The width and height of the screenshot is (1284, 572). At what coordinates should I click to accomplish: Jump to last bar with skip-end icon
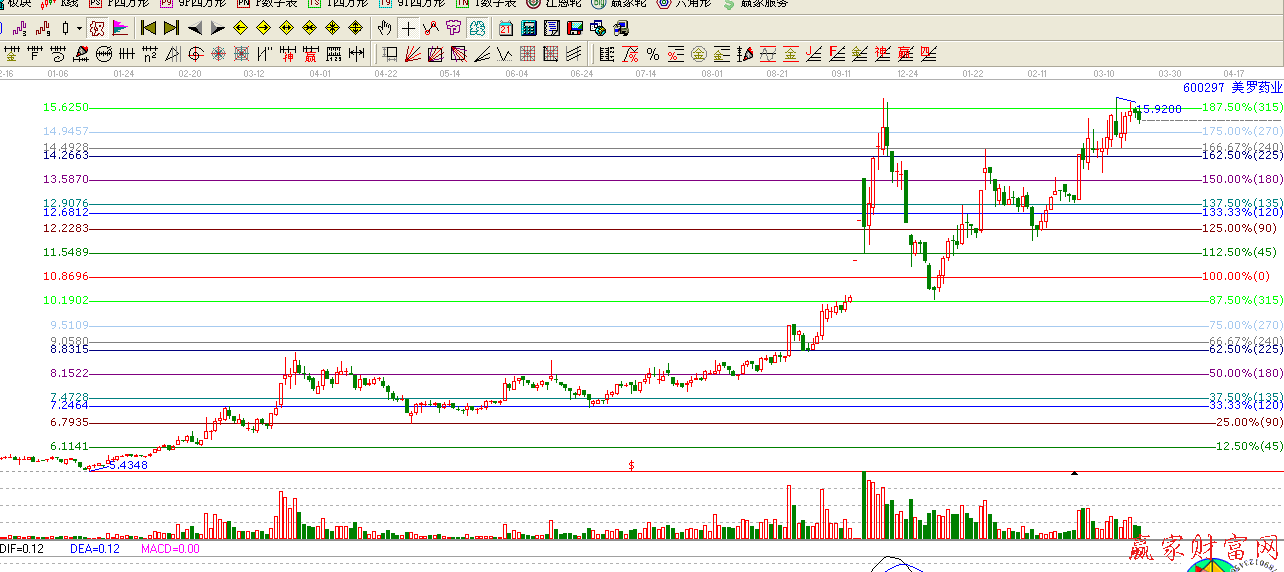[x=171, y=28]
